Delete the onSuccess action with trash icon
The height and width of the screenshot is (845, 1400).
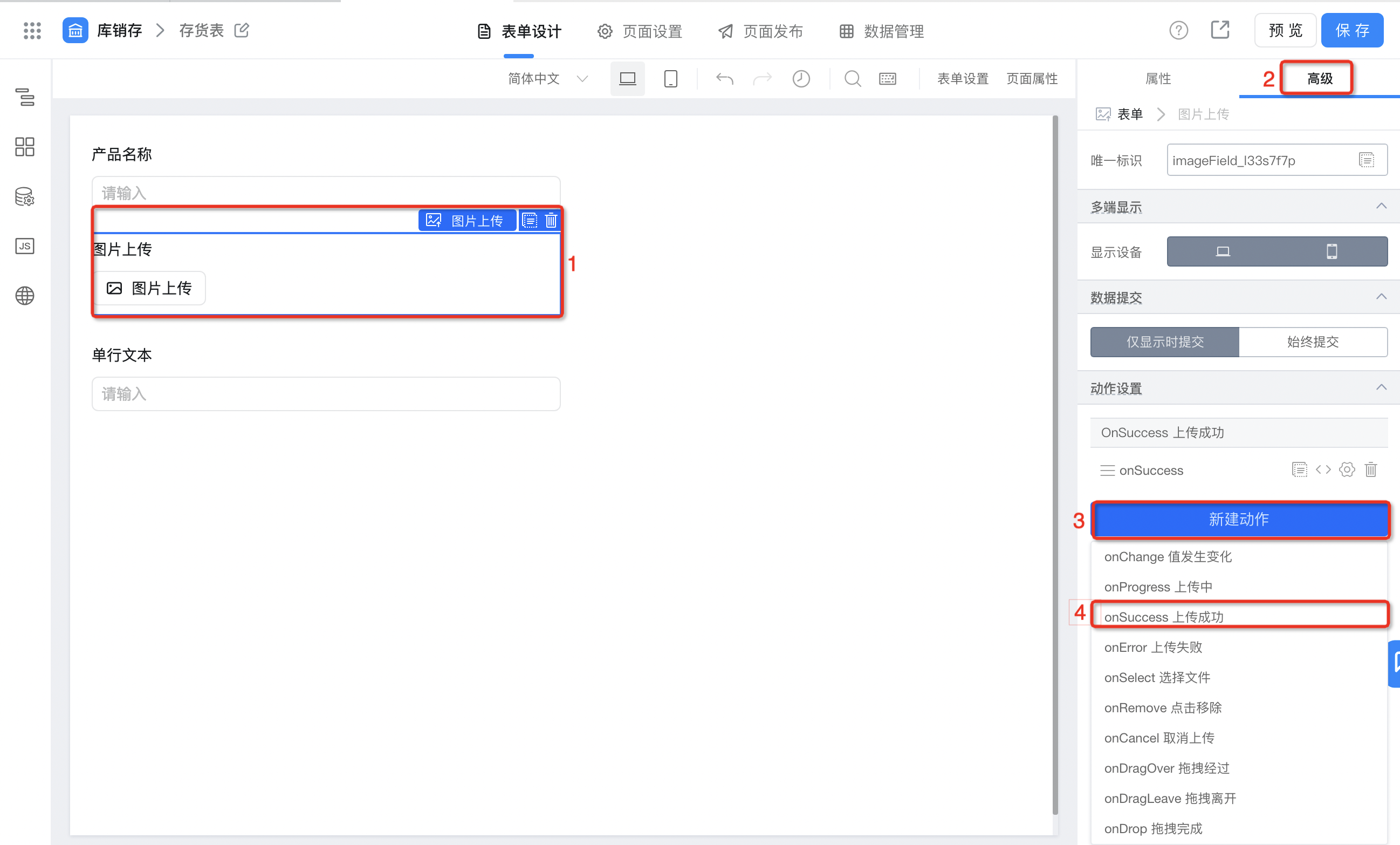(x=1370, y=469)
